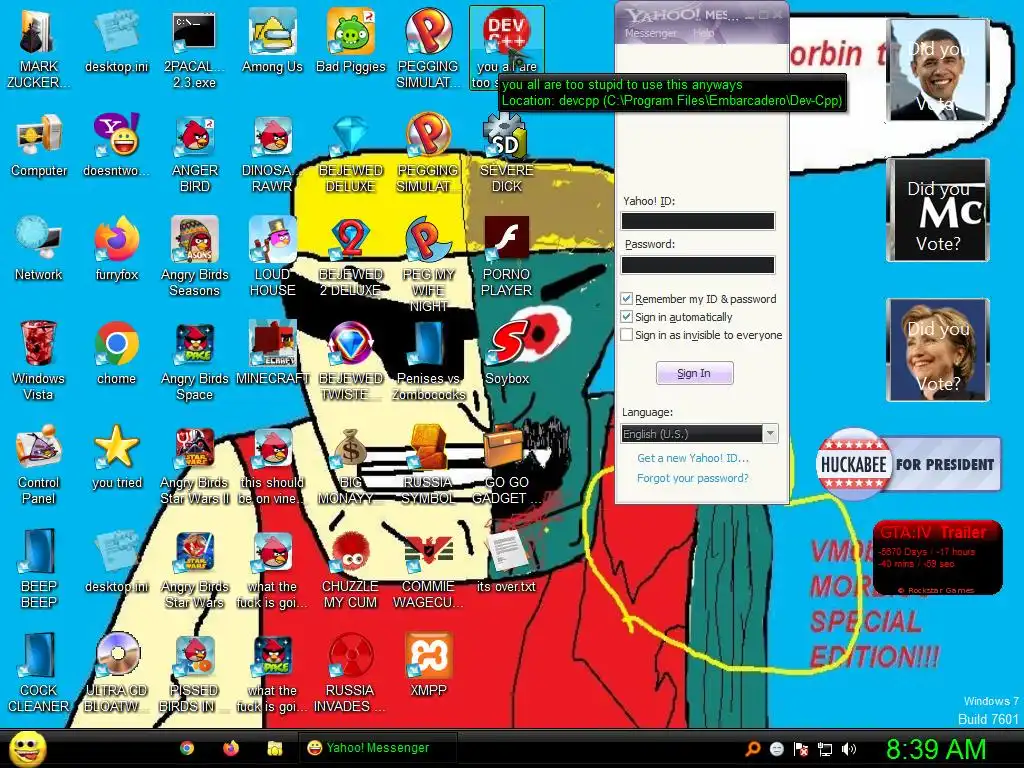Enable 'Sign in as invisible to everyone'
The image size is (1024, 768).
626,335
